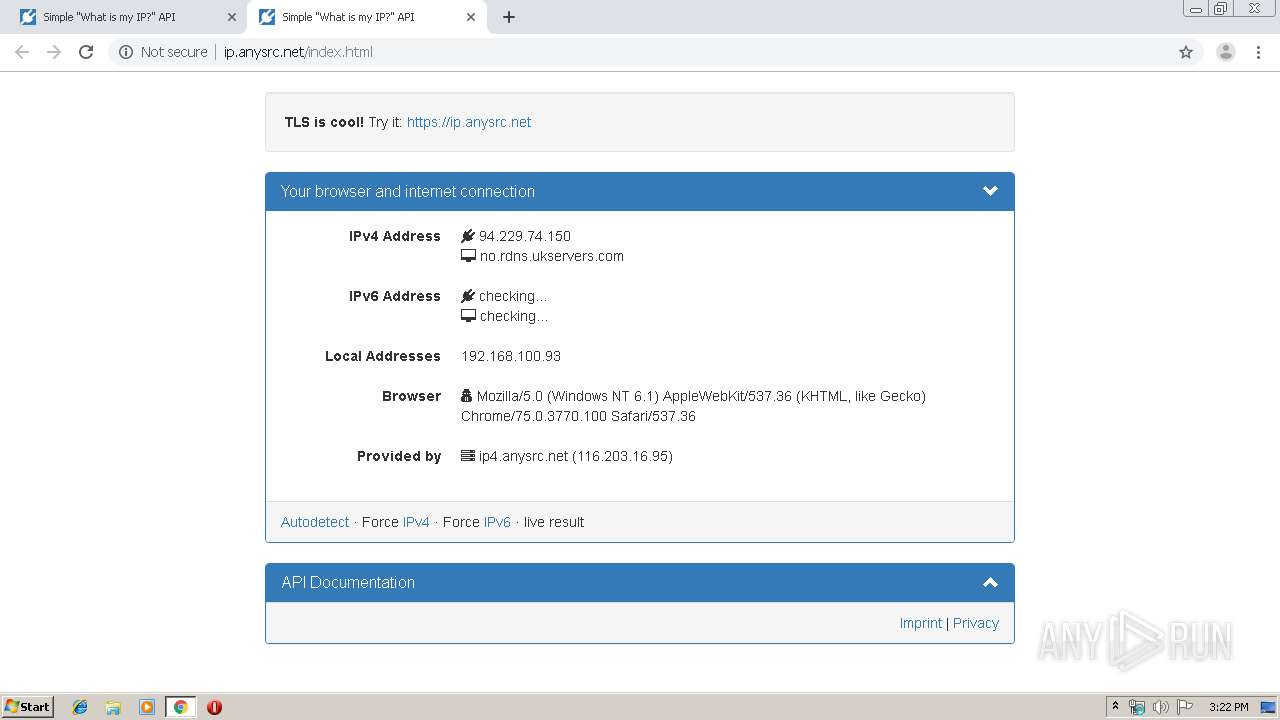Click the plug icon beside IPv4 address

click(x=467, y=236)
